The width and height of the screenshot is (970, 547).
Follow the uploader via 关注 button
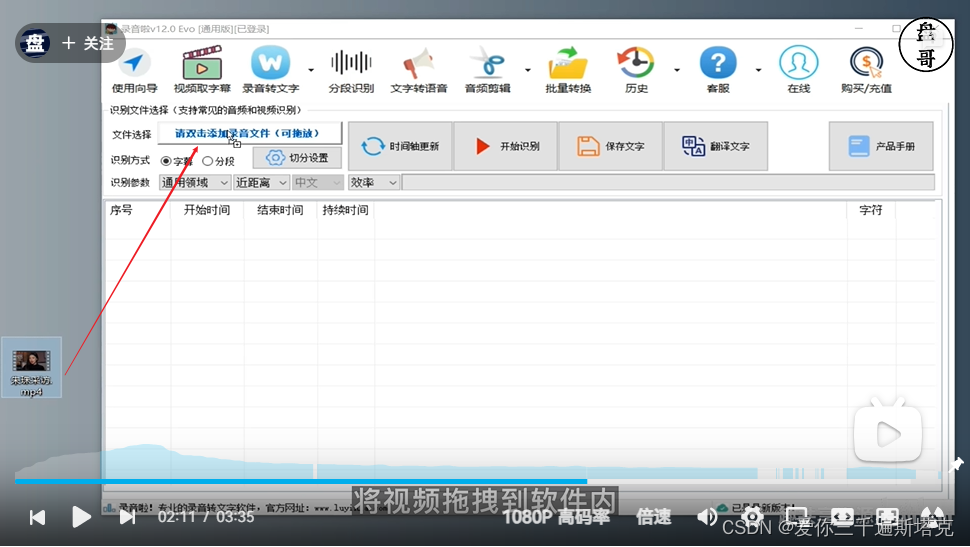coord(88,43)
